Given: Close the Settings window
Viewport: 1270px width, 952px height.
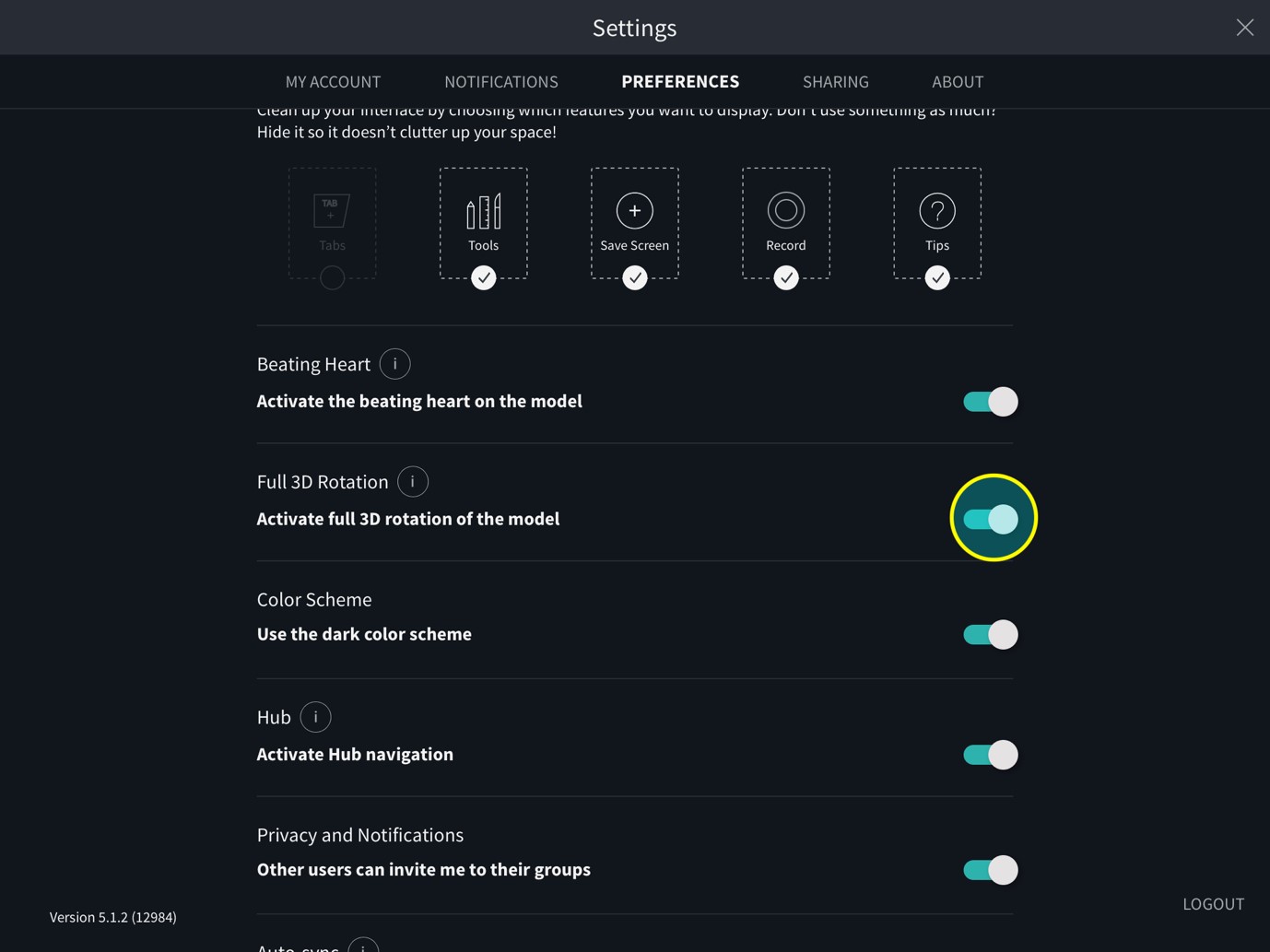Looking at the screenshot, I should [1244, 28].
